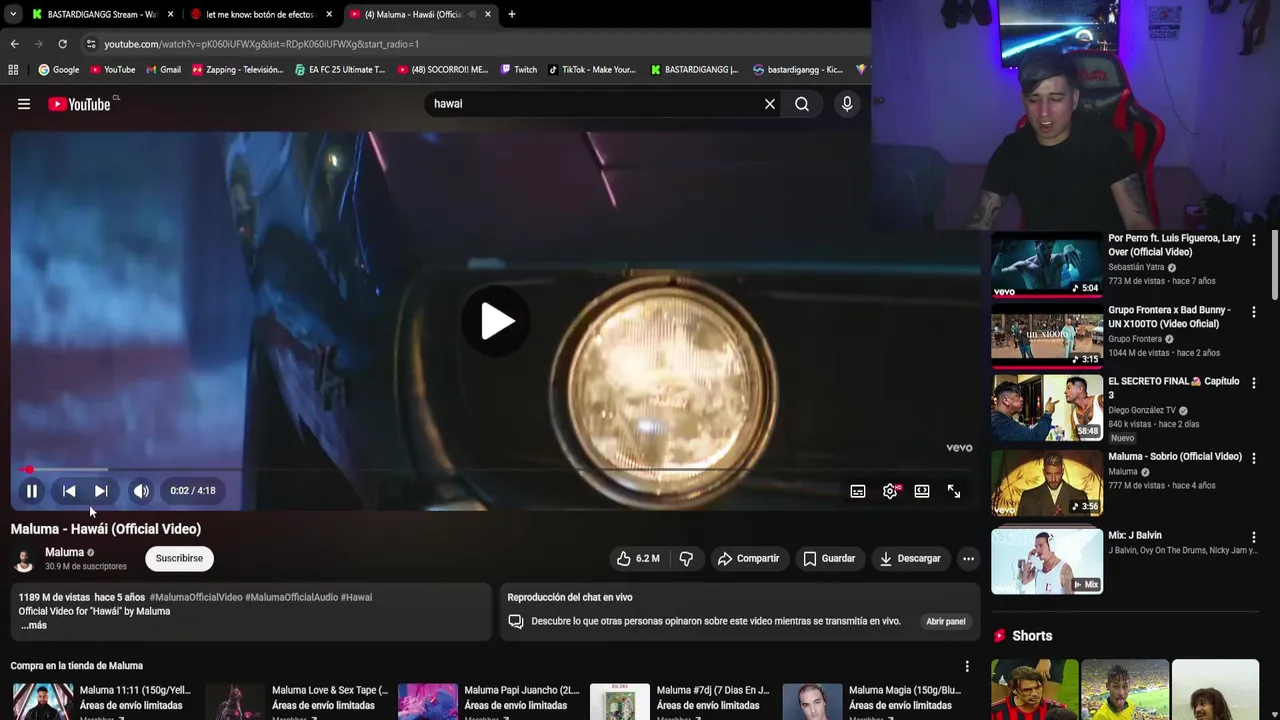Open menu for Maluma Sobrio video
Screen dimensions: 1280x720
[x=1253, y=458]
